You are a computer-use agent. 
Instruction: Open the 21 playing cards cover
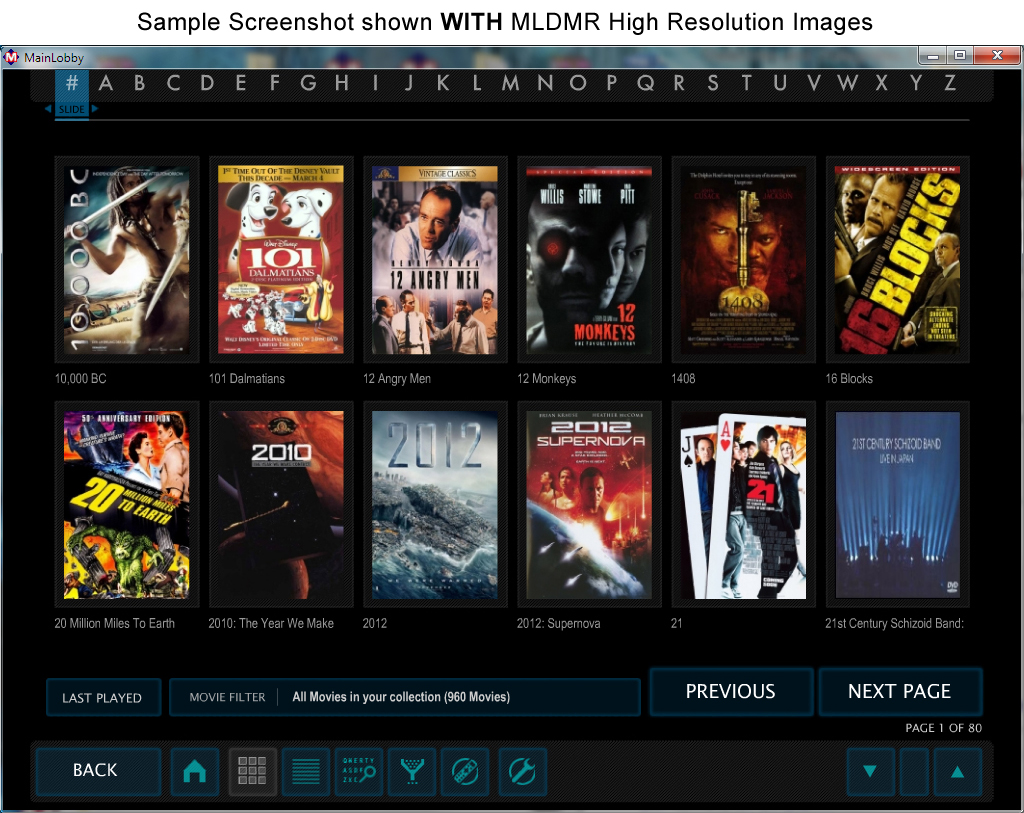point(743,504)
